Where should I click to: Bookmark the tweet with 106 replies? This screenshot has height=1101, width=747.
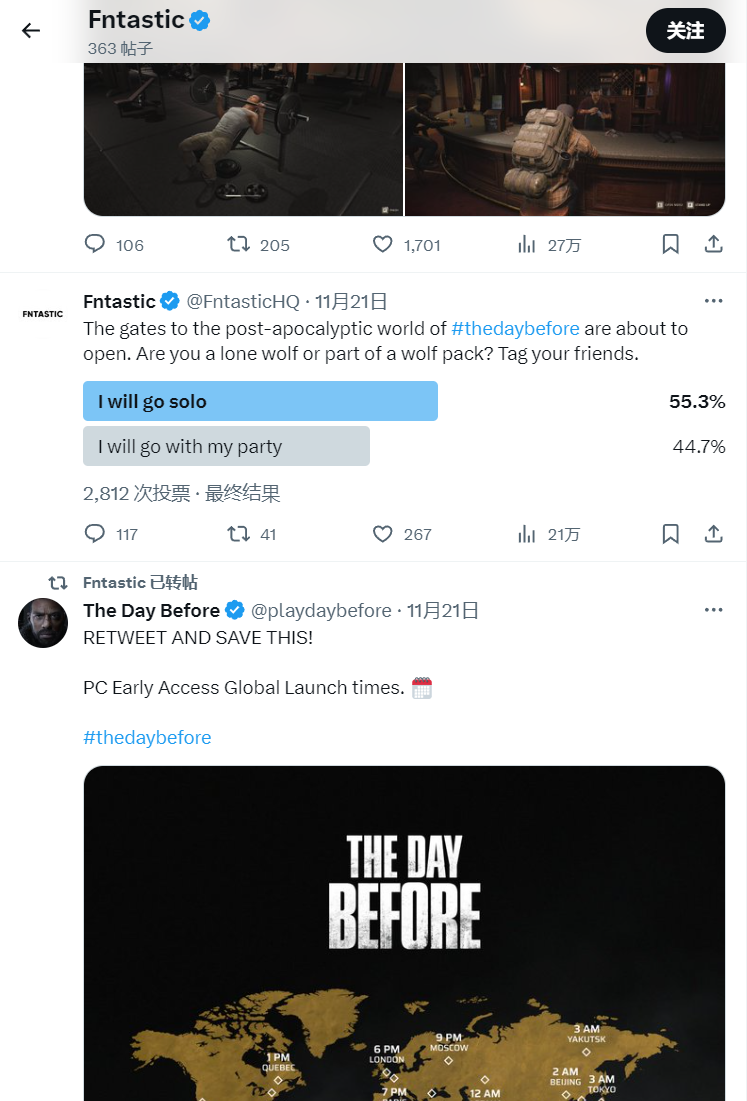[670, 244]
